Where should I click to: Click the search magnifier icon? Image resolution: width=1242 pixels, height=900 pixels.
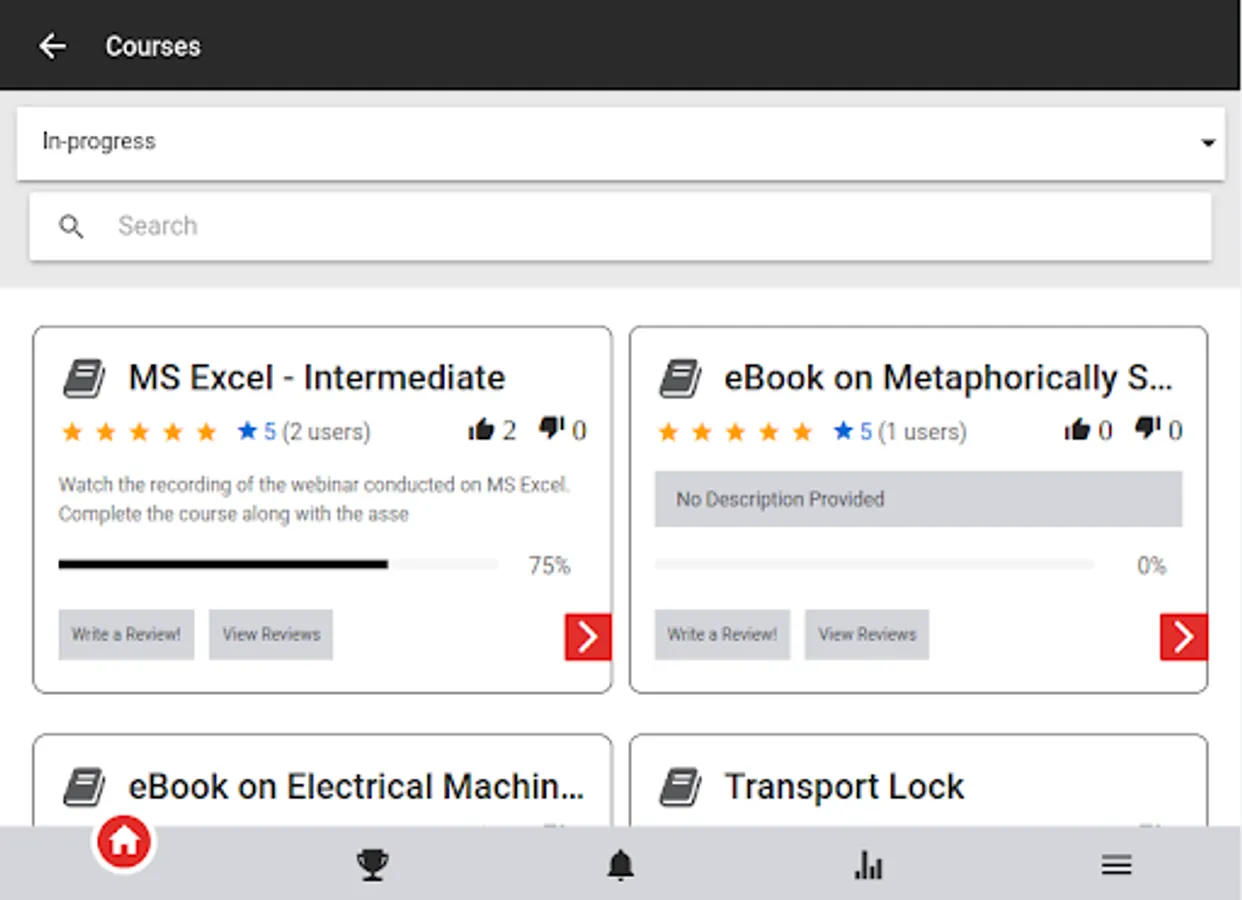[x=71, y=226]
